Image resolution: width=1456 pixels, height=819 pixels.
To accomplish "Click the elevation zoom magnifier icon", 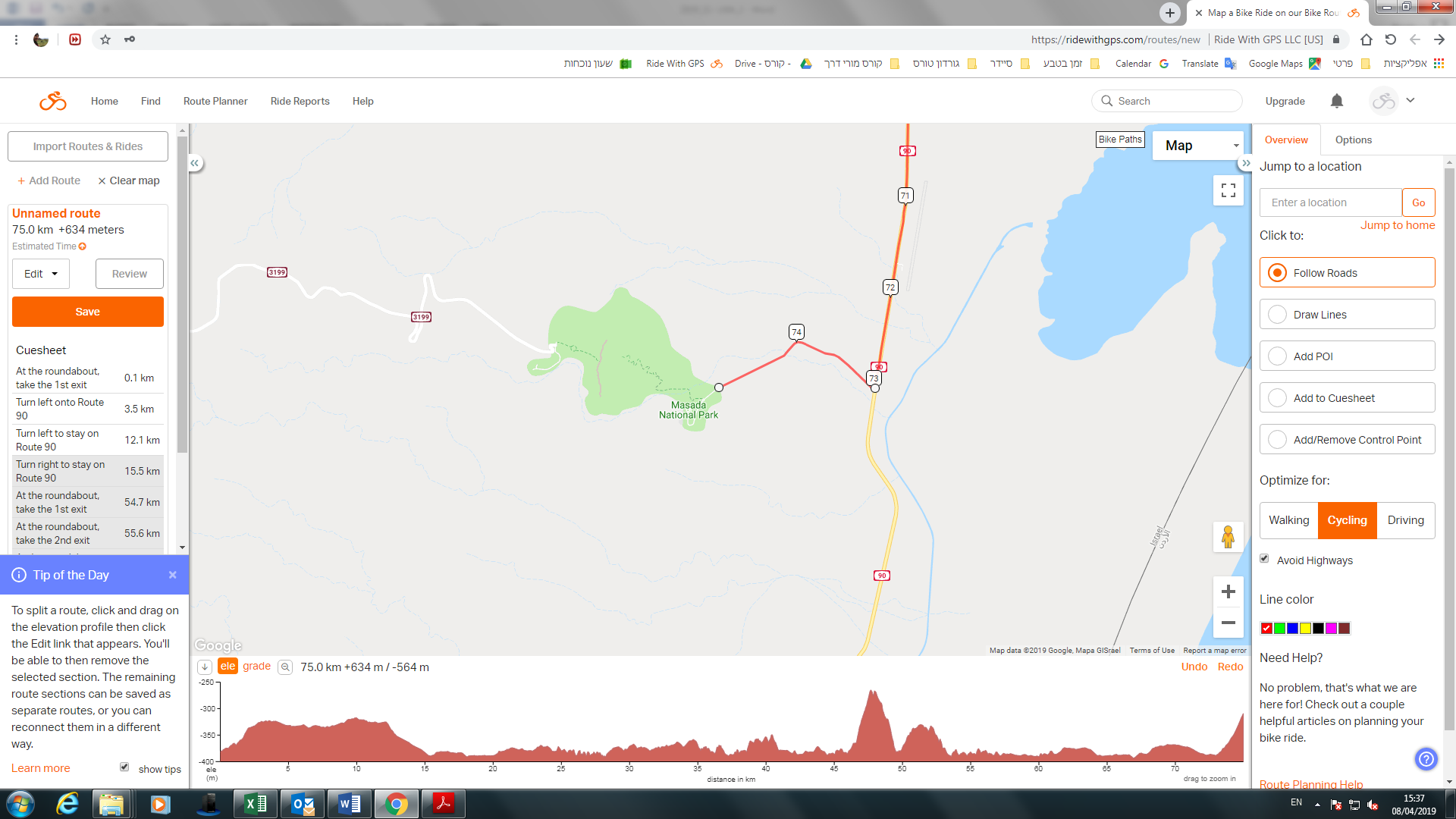I will 285,667.
